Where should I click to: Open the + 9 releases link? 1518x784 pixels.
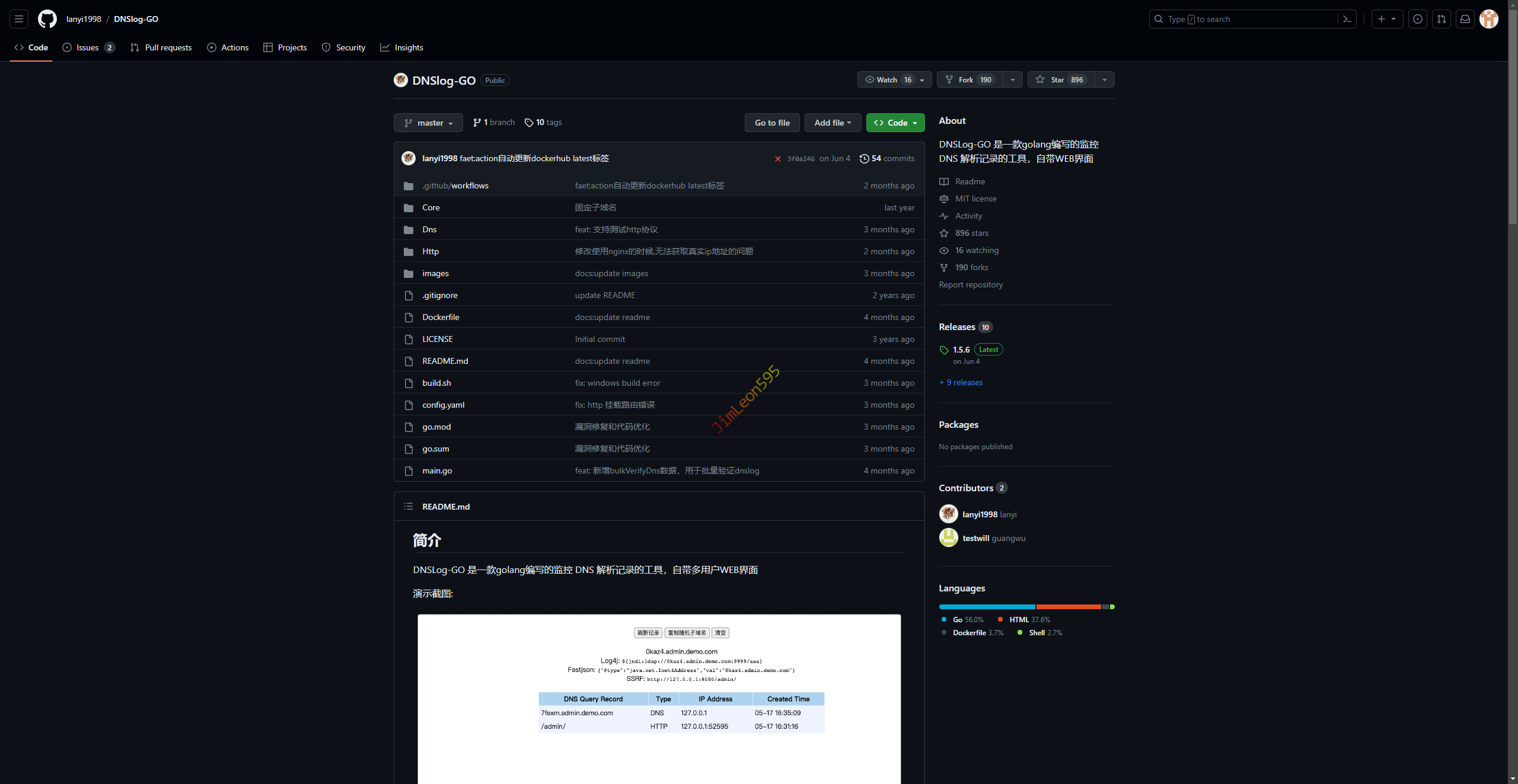tap(961, 382)
